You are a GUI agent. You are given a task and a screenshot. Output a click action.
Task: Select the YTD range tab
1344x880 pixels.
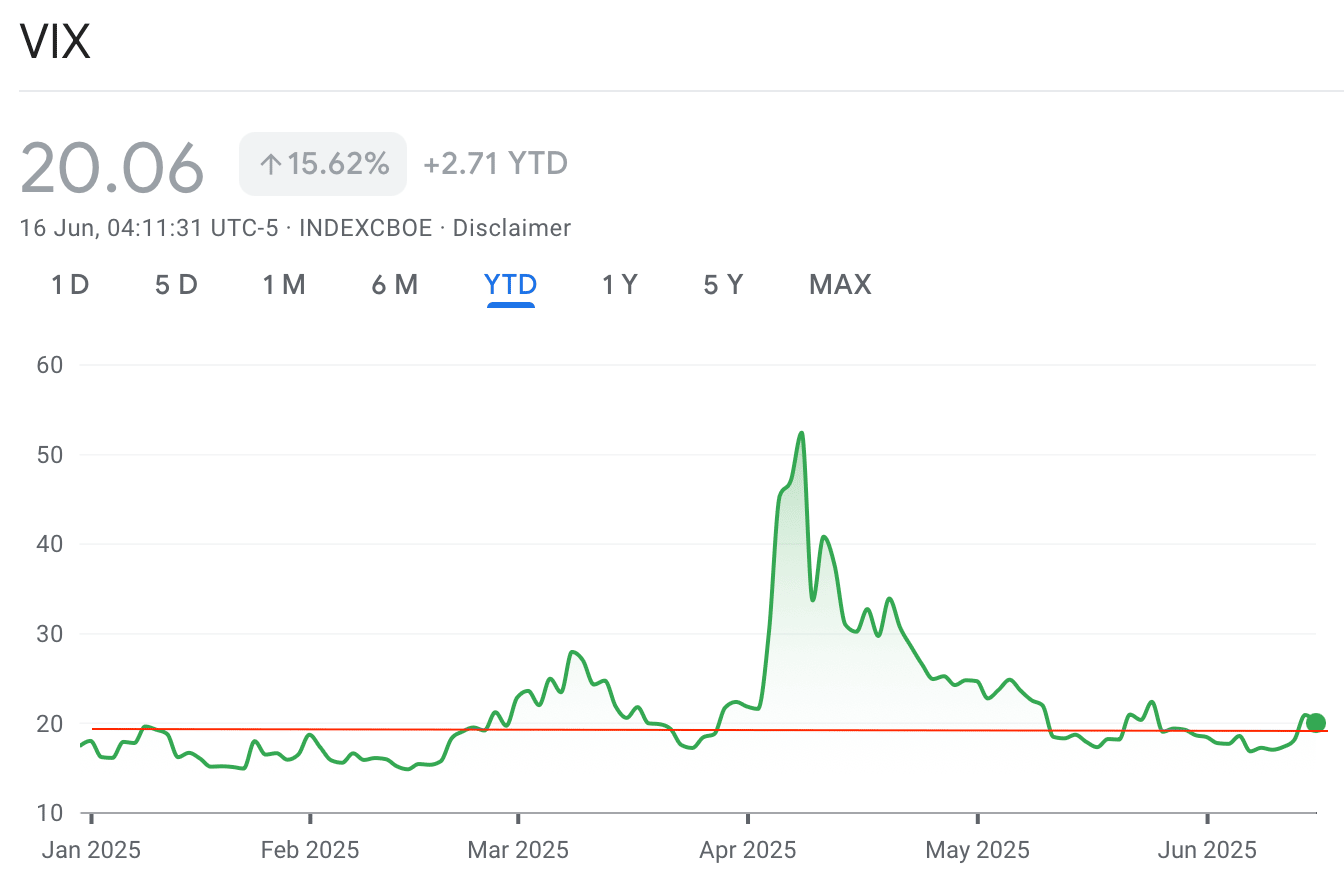pyautogui.click(x=511, y=285)
